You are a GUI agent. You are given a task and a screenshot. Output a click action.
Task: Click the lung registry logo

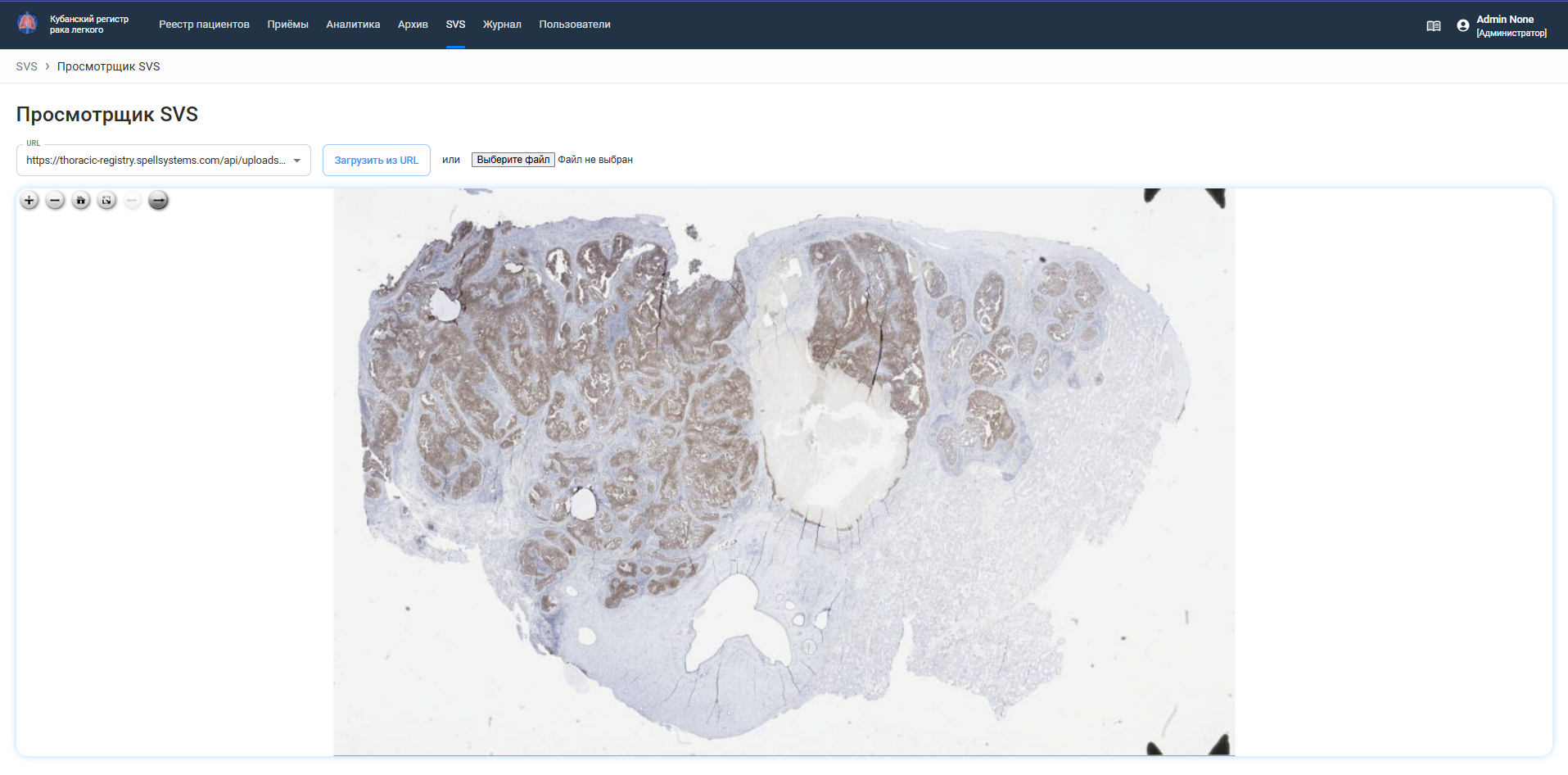coord(28,24)
